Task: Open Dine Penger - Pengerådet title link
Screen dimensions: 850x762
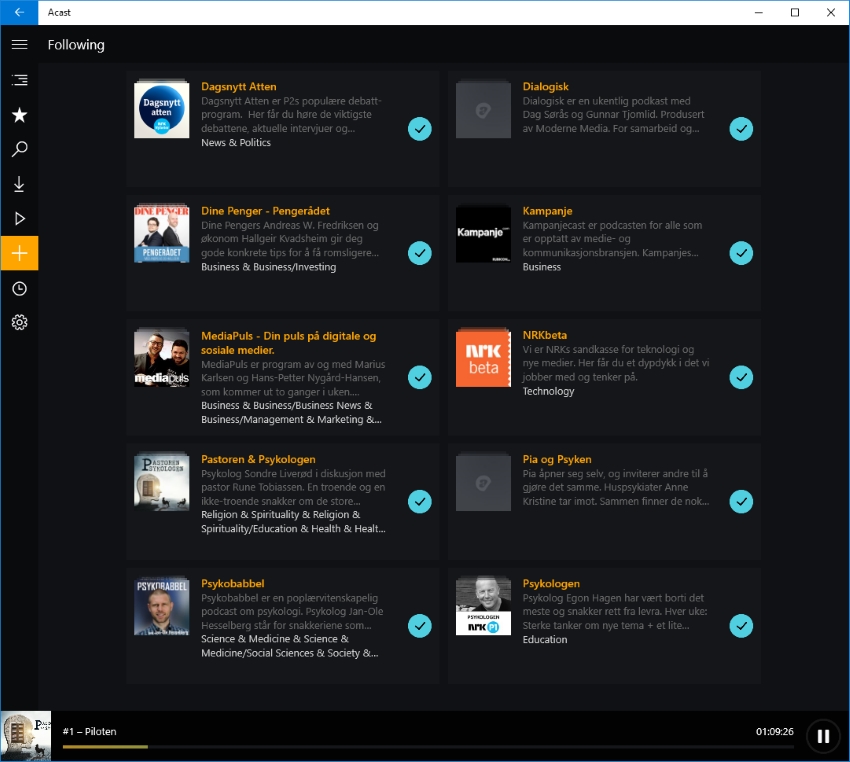Action: pos(265,211)
